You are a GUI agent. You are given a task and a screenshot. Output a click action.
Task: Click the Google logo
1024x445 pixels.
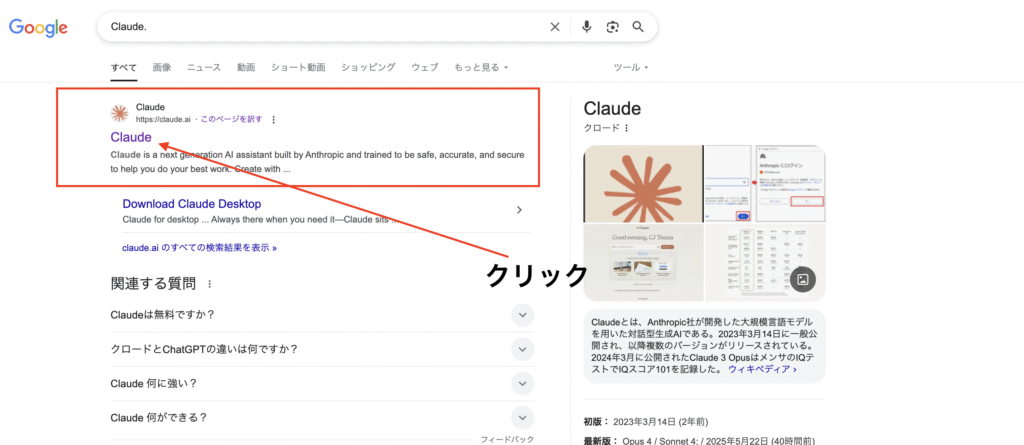coord(38,27)
